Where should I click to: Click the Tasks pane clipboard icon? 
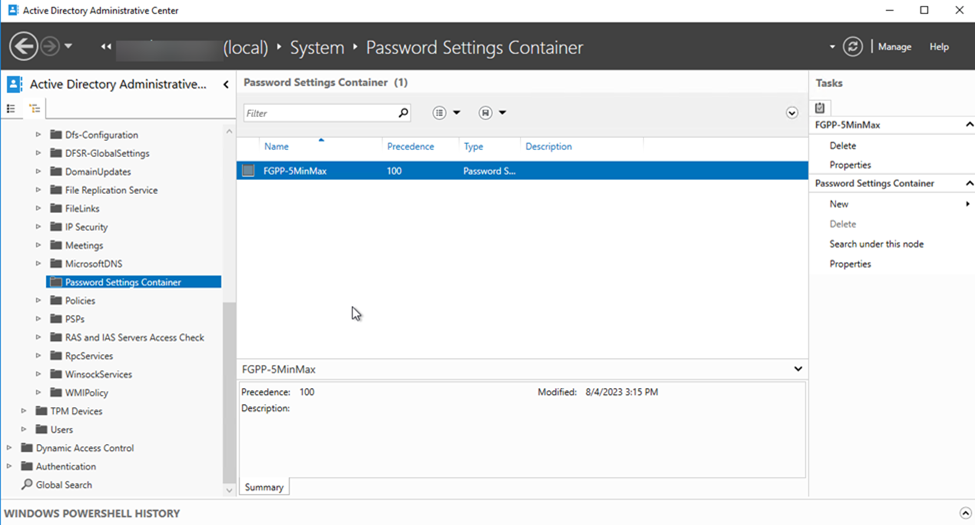tap(820, 108)
